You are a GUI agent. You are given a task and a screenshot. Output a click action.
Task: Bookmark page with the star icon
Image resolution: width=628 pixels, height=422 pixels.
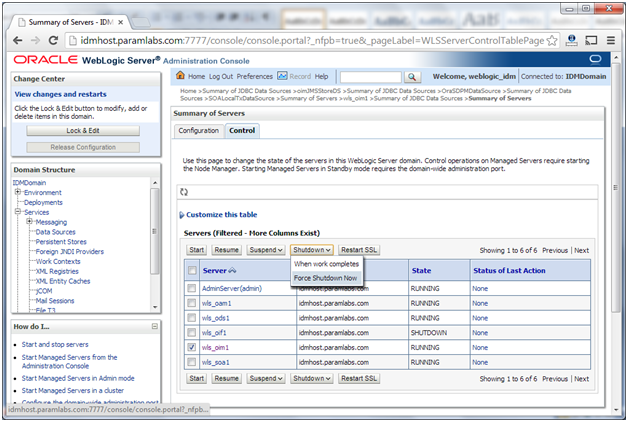point(552,40)
